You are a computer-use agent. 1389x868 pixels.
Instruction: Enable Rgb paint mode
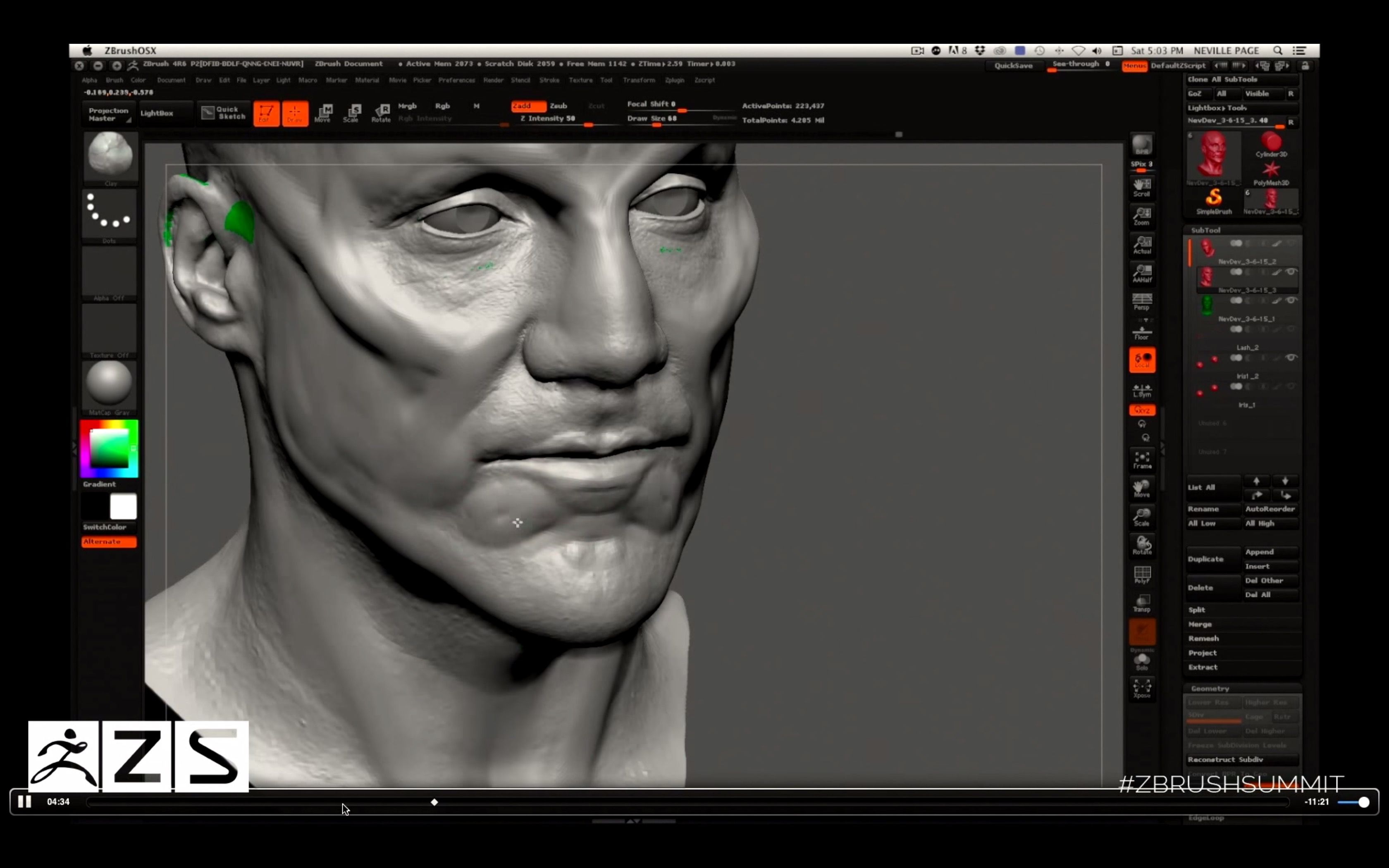[x=442, y=106]
